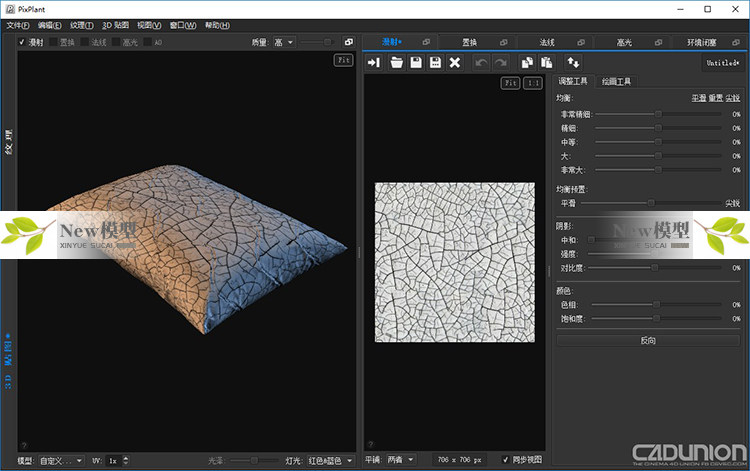Click the UV 1x input field

(114, 460)
